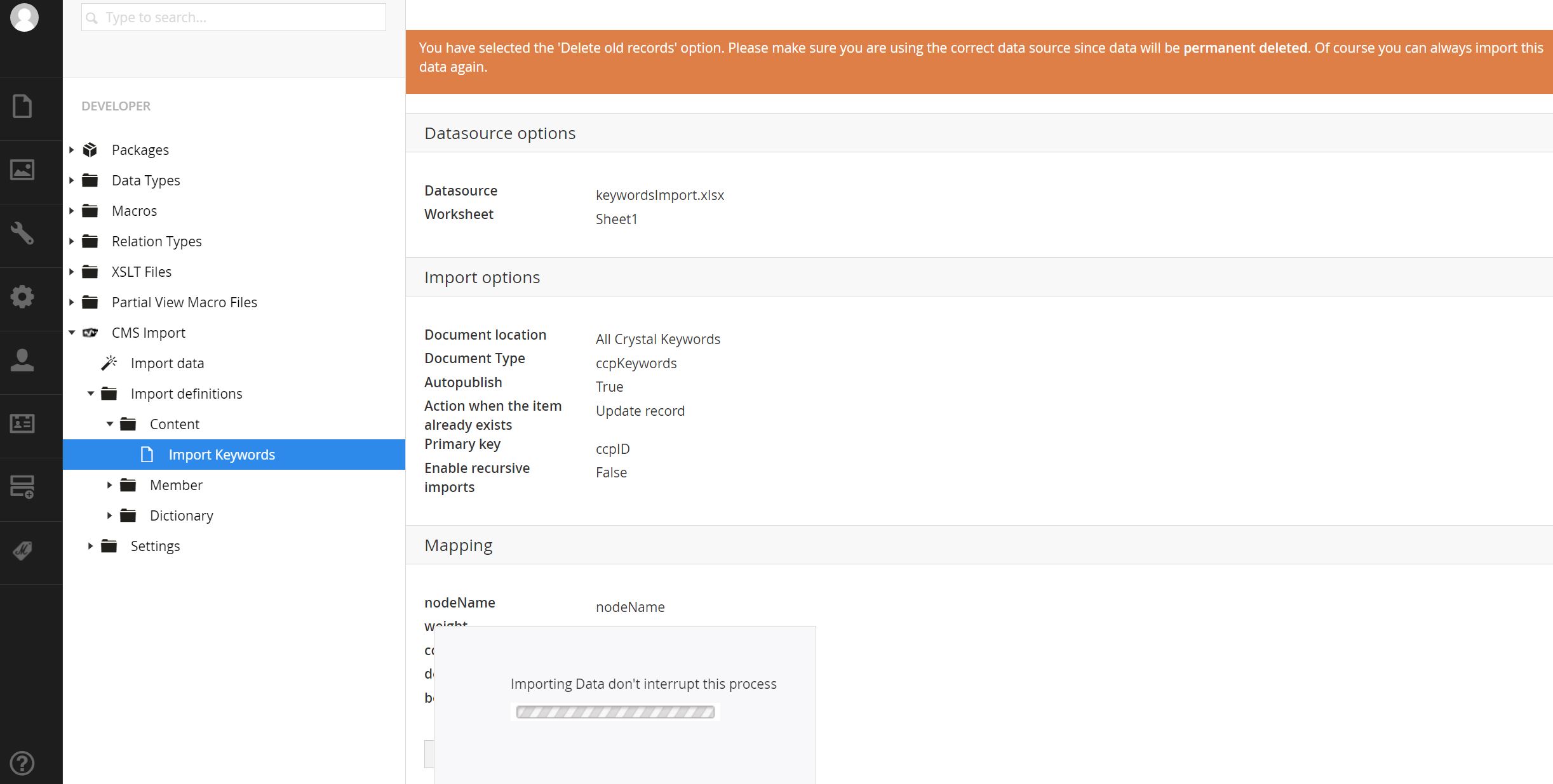Expand the Member folder arrow
This screenshot has height=784, width=1553.
tap(109, 485)
